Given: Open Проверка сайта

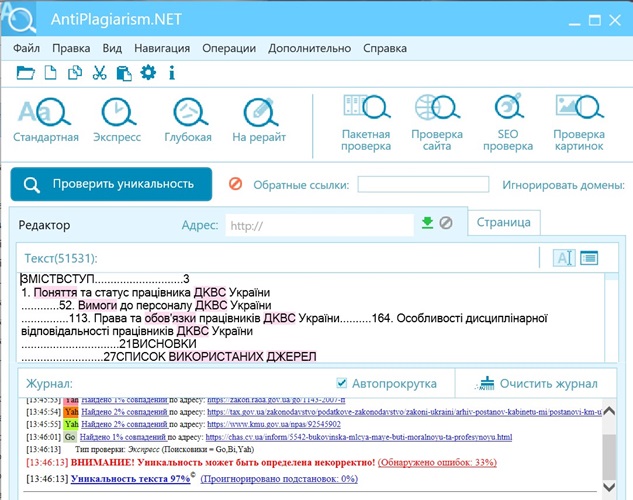Looking at the screenshot, I should pyautogui.click(x=437, y=123).
